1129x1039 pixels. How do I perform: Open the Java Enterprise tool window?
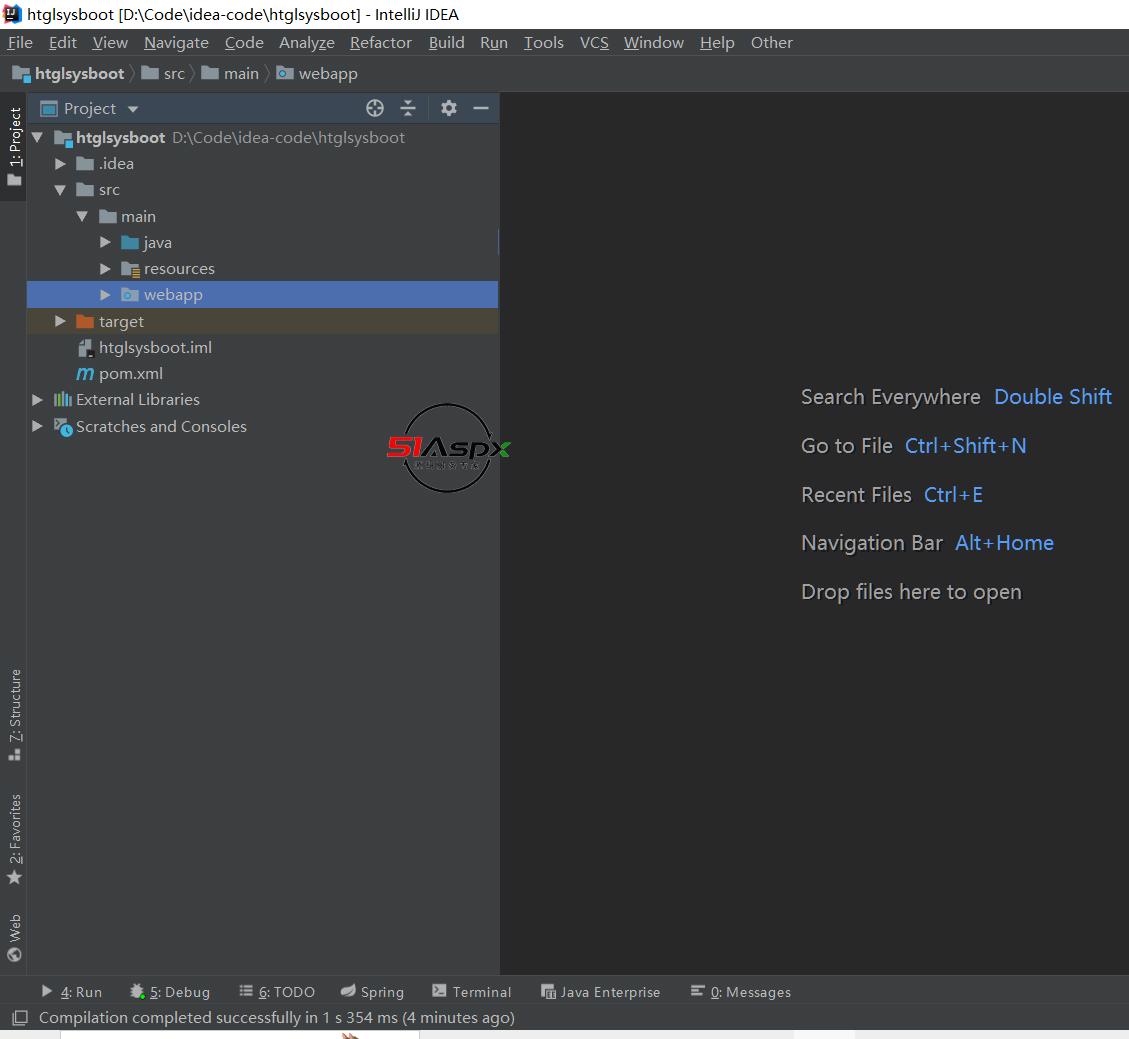[601, 991]
